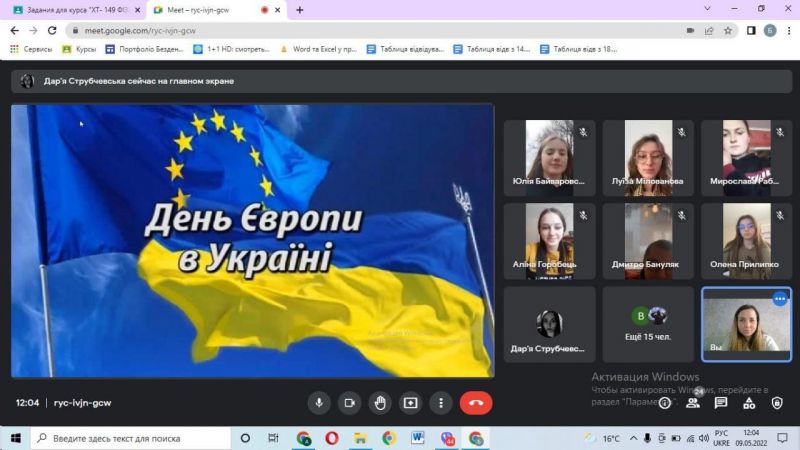The height and width of the screenshot is (450, 800).
Task: Leave the call with red hangup button
Action: point(476,403)
